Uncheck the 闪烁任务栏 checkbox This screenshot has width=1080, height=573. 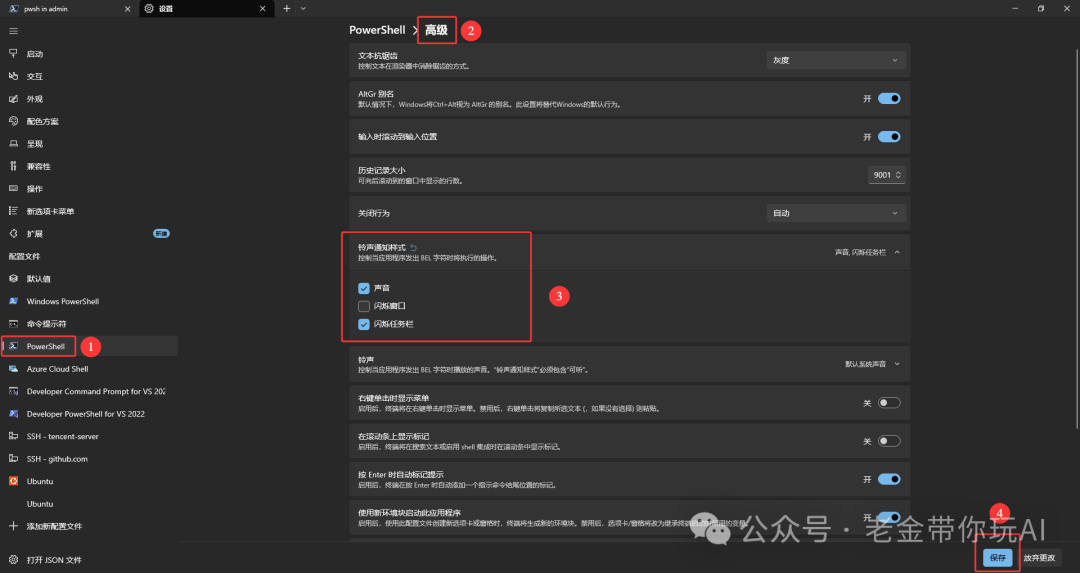(364, 324)
